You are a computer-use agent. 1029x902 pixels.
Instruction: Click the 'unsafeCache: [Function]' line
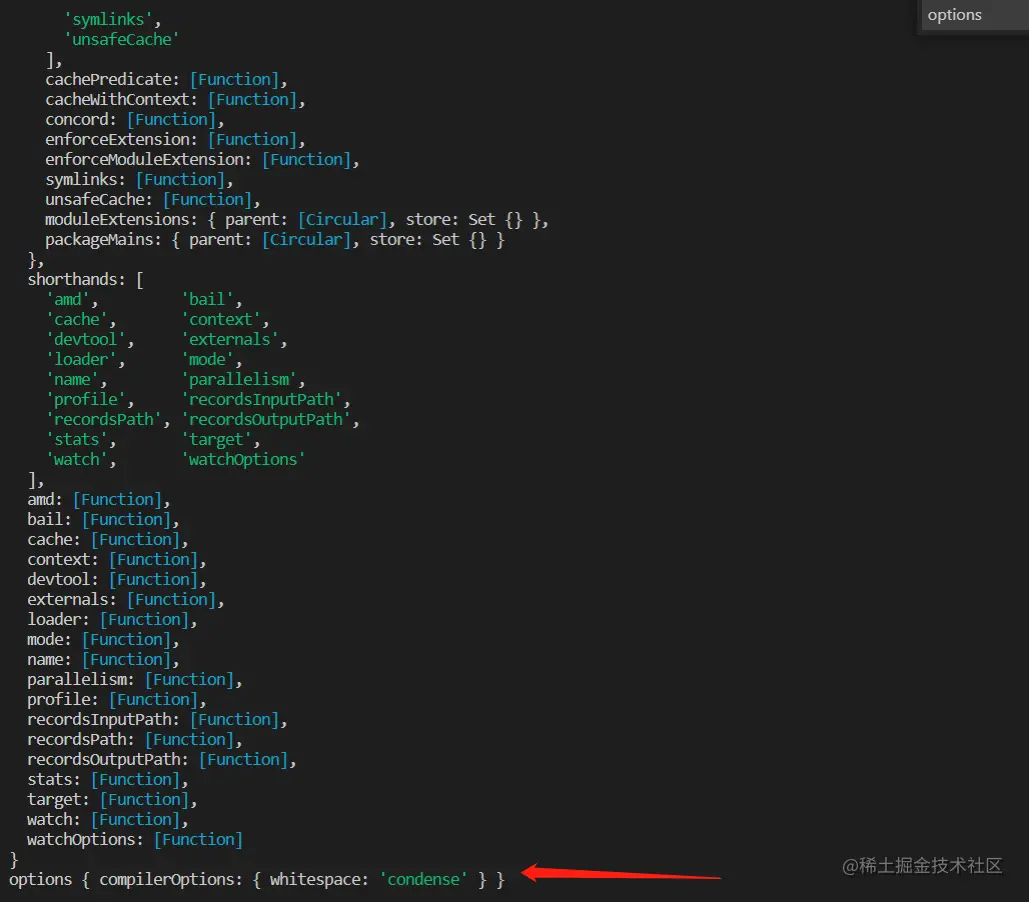(152, 200)
